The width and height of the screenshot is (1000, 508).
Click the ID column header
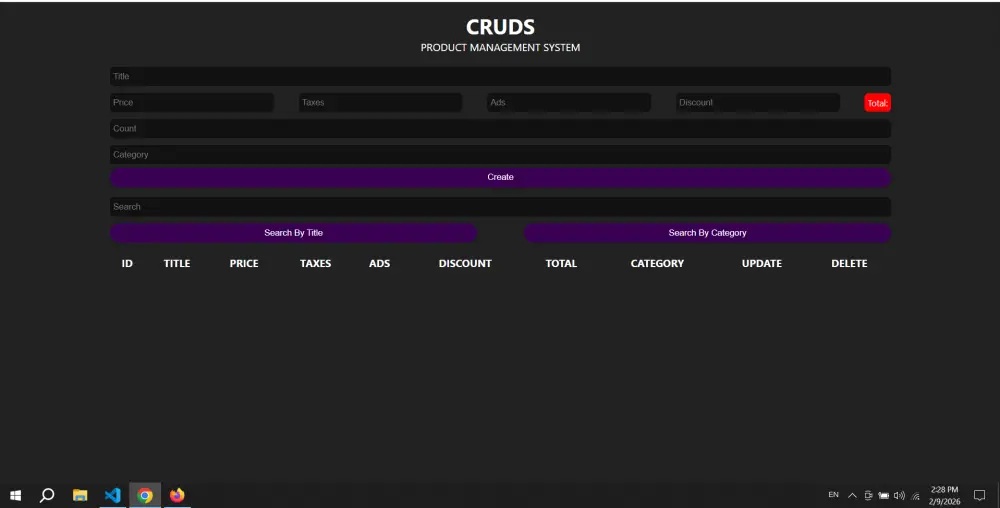127,263
